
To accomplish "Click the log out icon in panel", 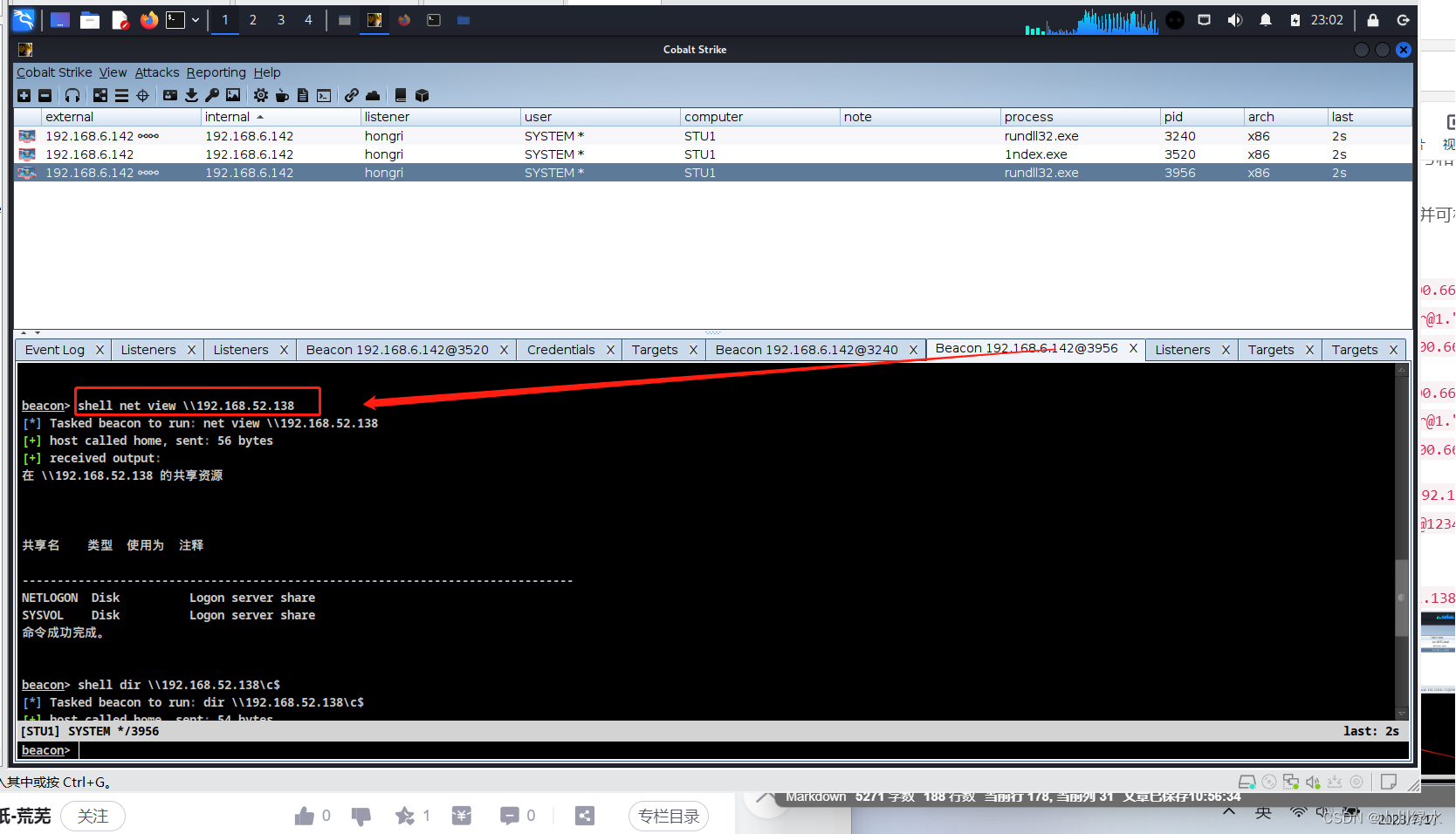I will click(x=1404, y=20).
